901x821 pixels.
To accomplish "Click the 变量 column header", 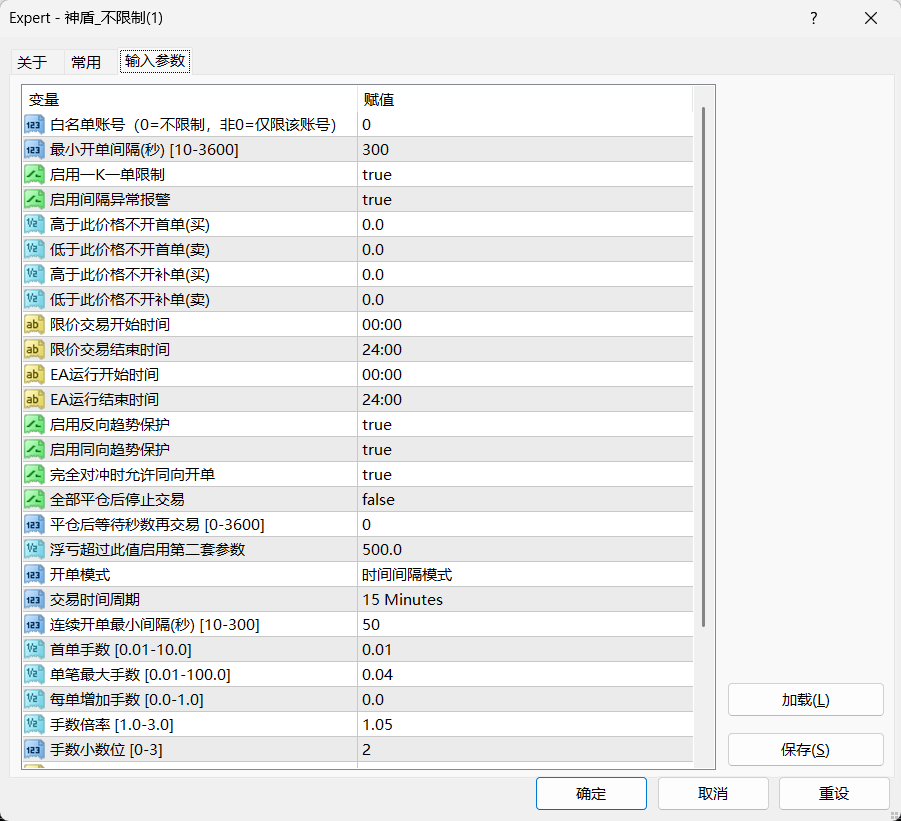I will pos(190,100).
